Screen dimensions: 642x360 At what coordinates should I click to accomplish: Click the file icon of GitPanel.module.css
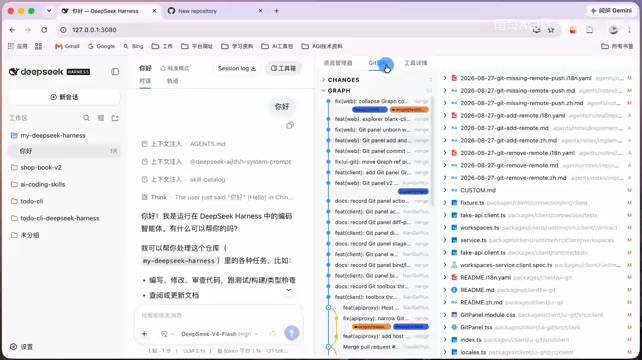pyautogui.click(x=454, y=315)
